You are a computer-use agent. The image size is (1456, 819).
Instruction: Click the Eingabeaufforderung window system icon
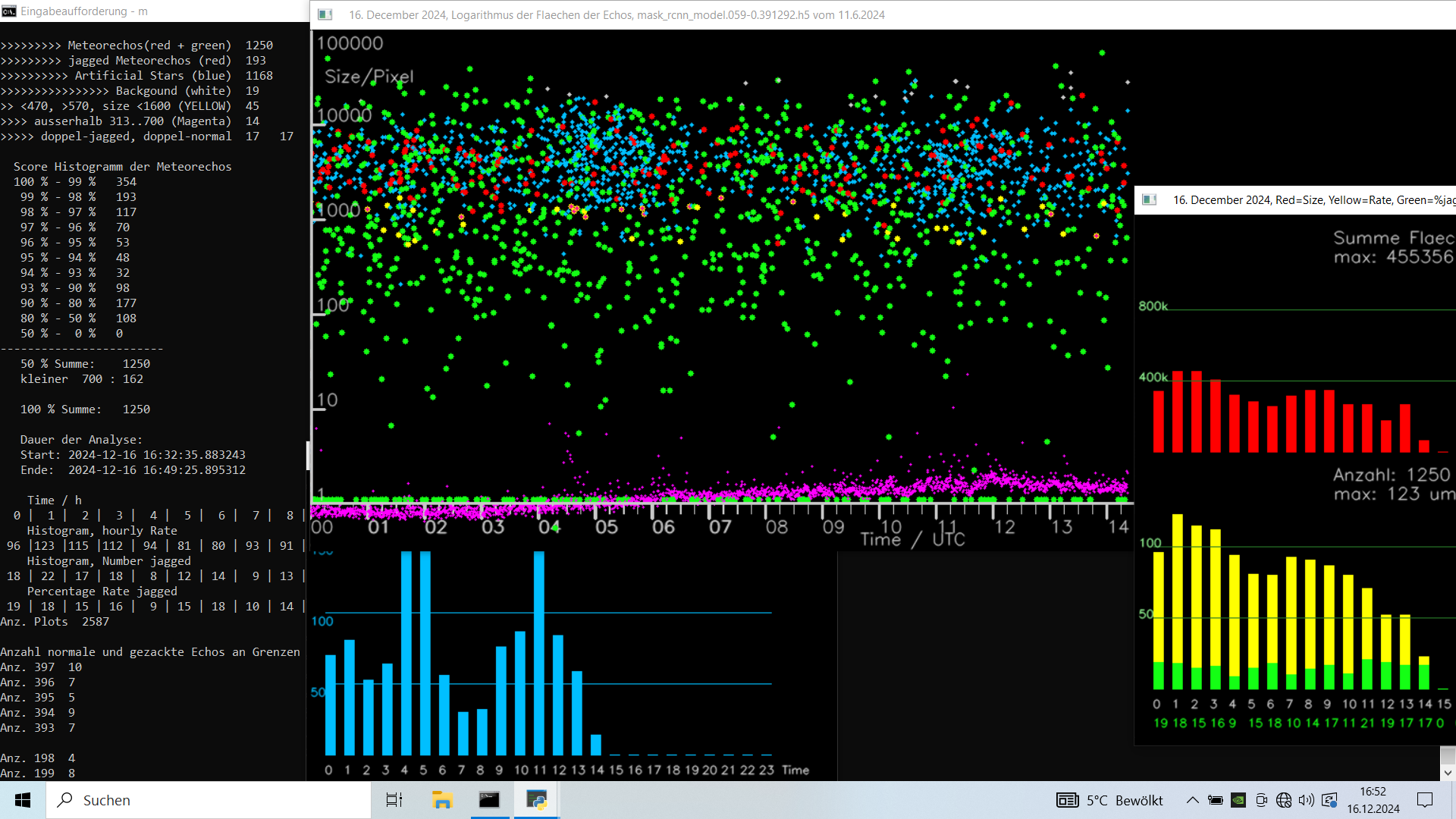tap(8, 11)
